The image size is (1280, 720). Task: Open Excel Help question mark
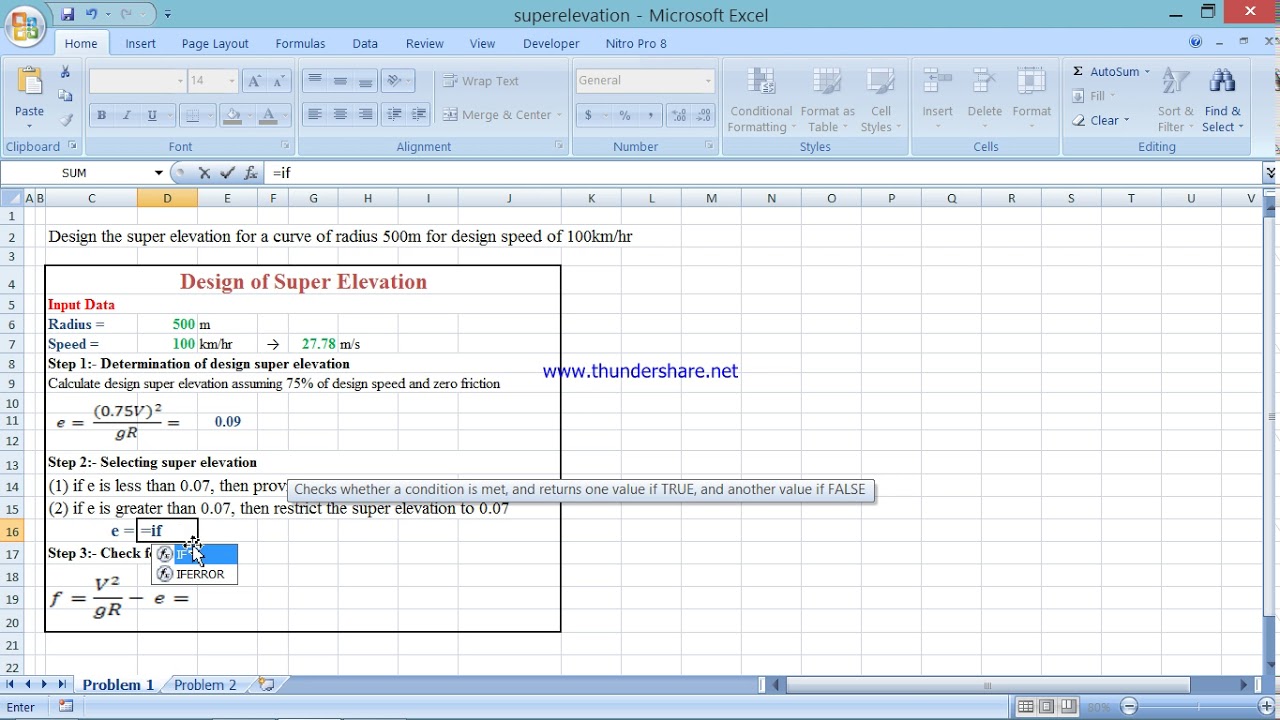coord(1195,43)
